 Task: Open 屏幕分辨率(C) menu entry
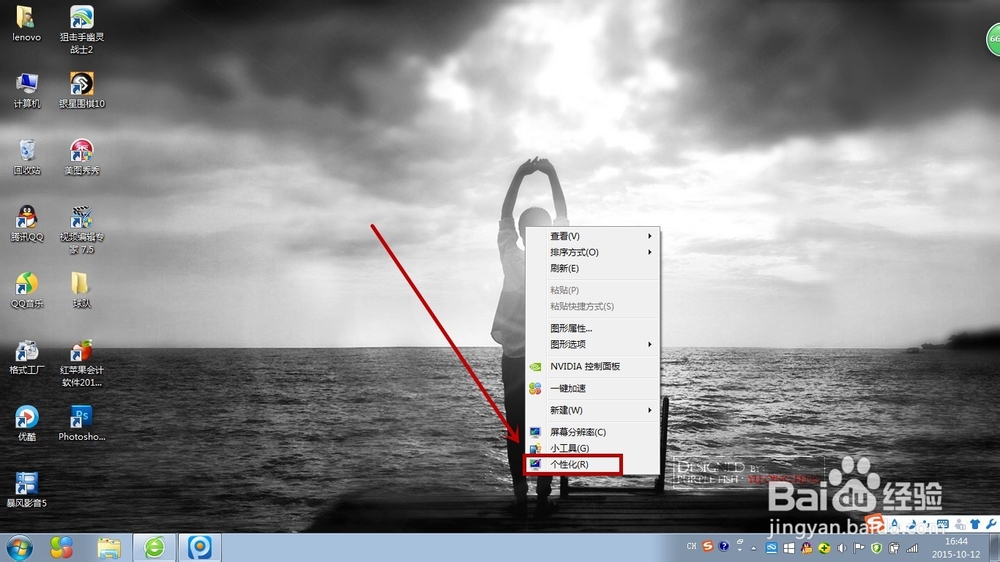(592, 432)
